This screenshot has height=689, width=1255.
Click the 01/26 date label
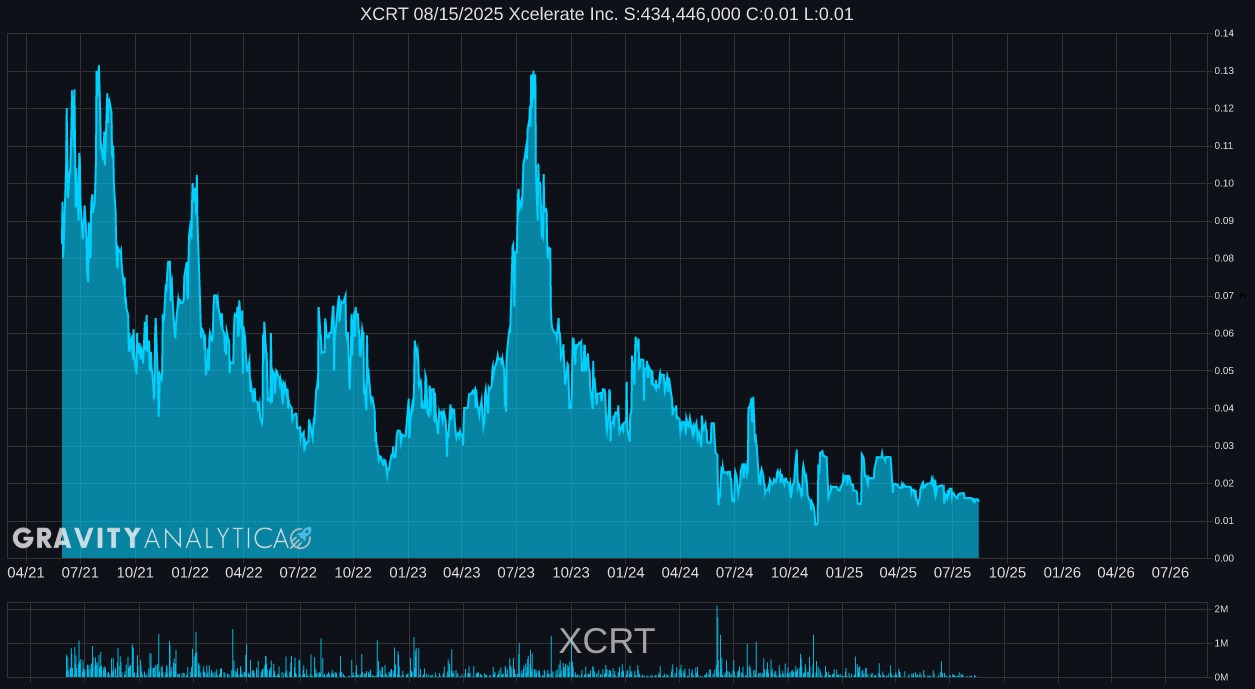click(1062, 573)
